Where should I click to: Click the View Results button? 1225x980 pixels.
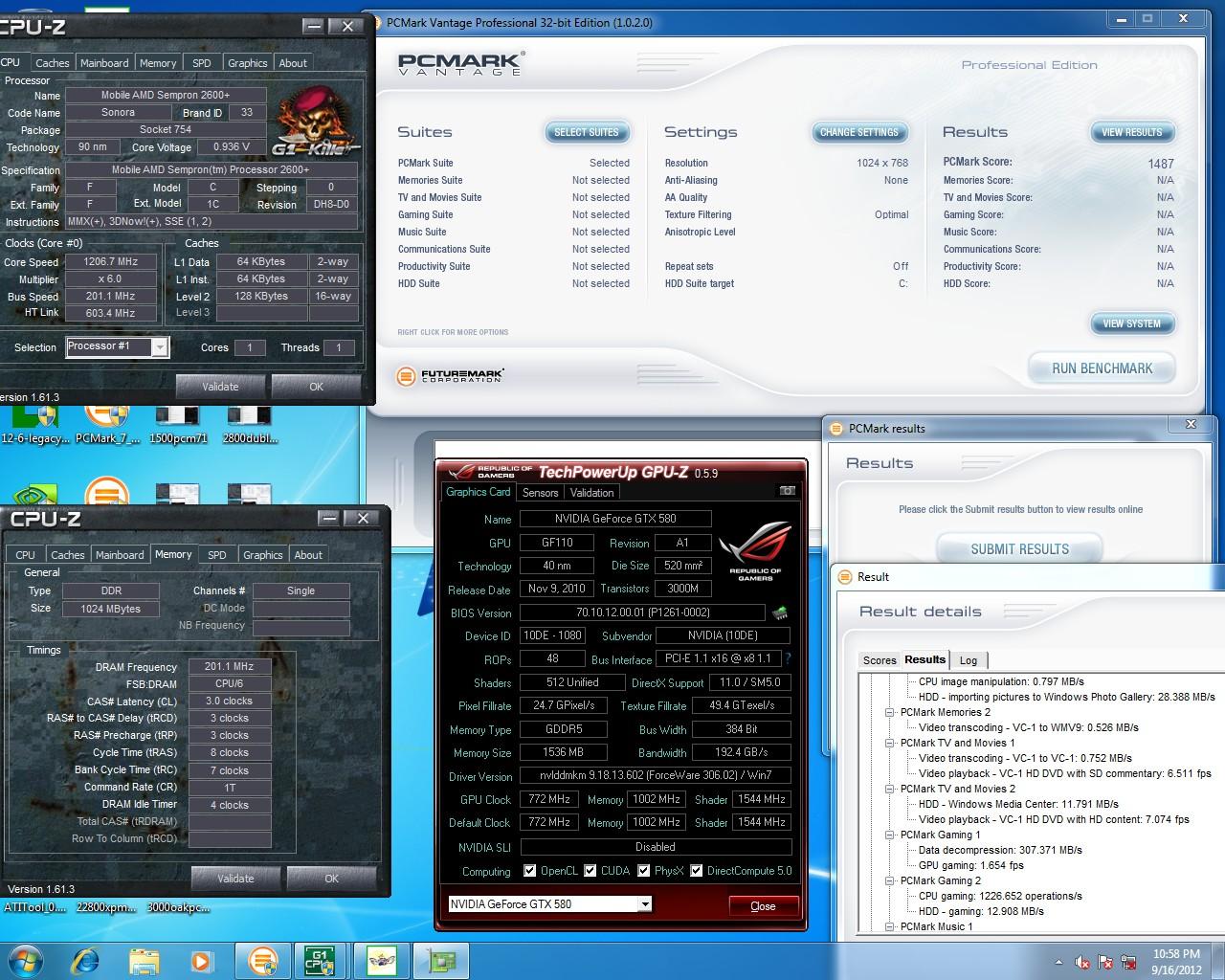click(1132, 132)
